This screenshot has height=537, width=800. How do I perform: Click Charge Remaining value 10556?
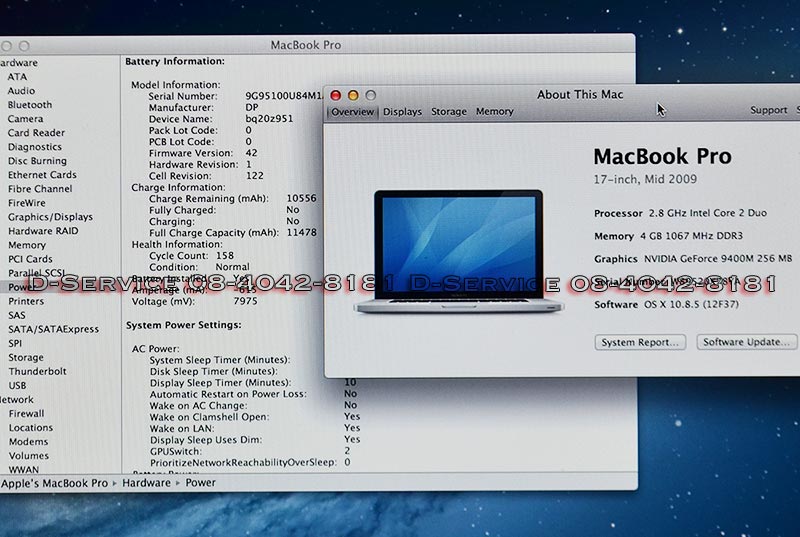(x=302, y=198)
